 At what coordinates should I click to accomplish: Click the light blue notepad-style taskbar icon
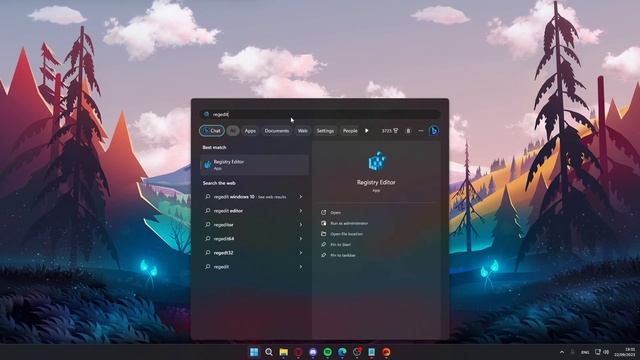(372, 352)
